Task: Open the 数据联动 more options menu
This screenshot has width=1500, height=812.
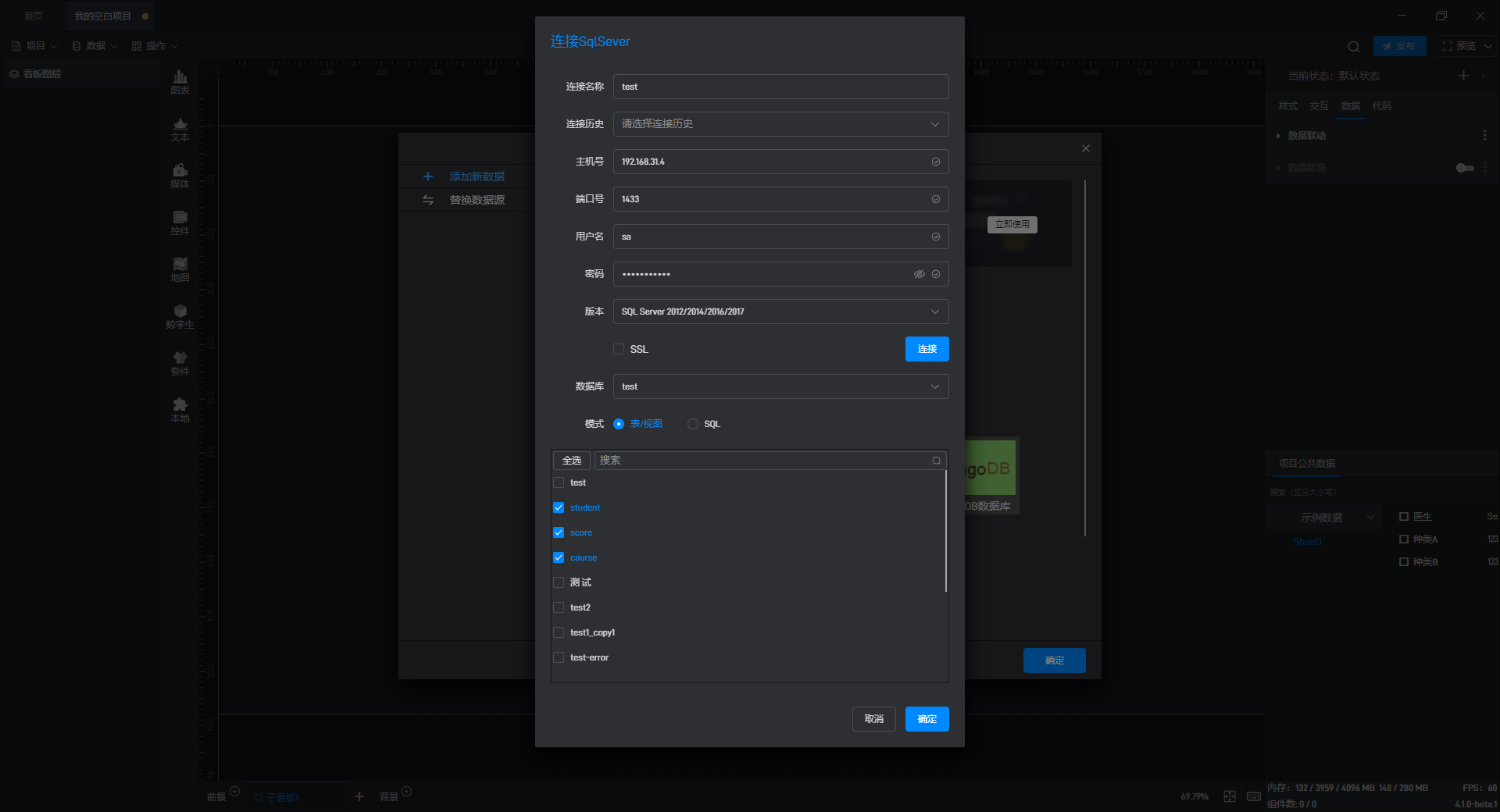Action: point(1484,135)
